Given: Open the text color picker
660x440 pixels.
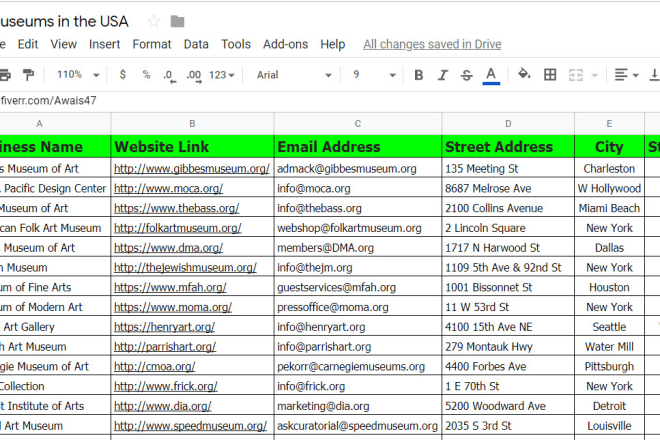Looking at the screenshot, I should pos(491,76).
